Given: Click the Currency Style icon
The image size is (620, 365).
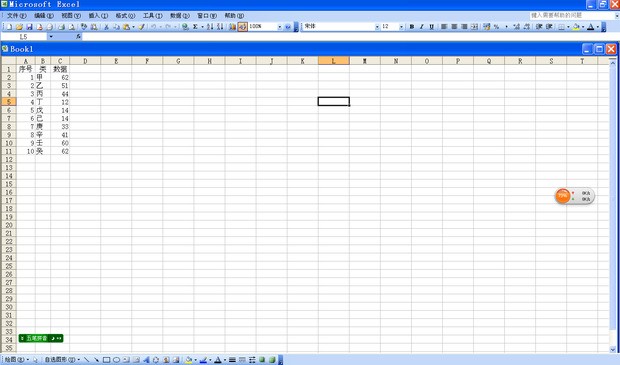Looking at the screenshot, I should click(486, 26).
